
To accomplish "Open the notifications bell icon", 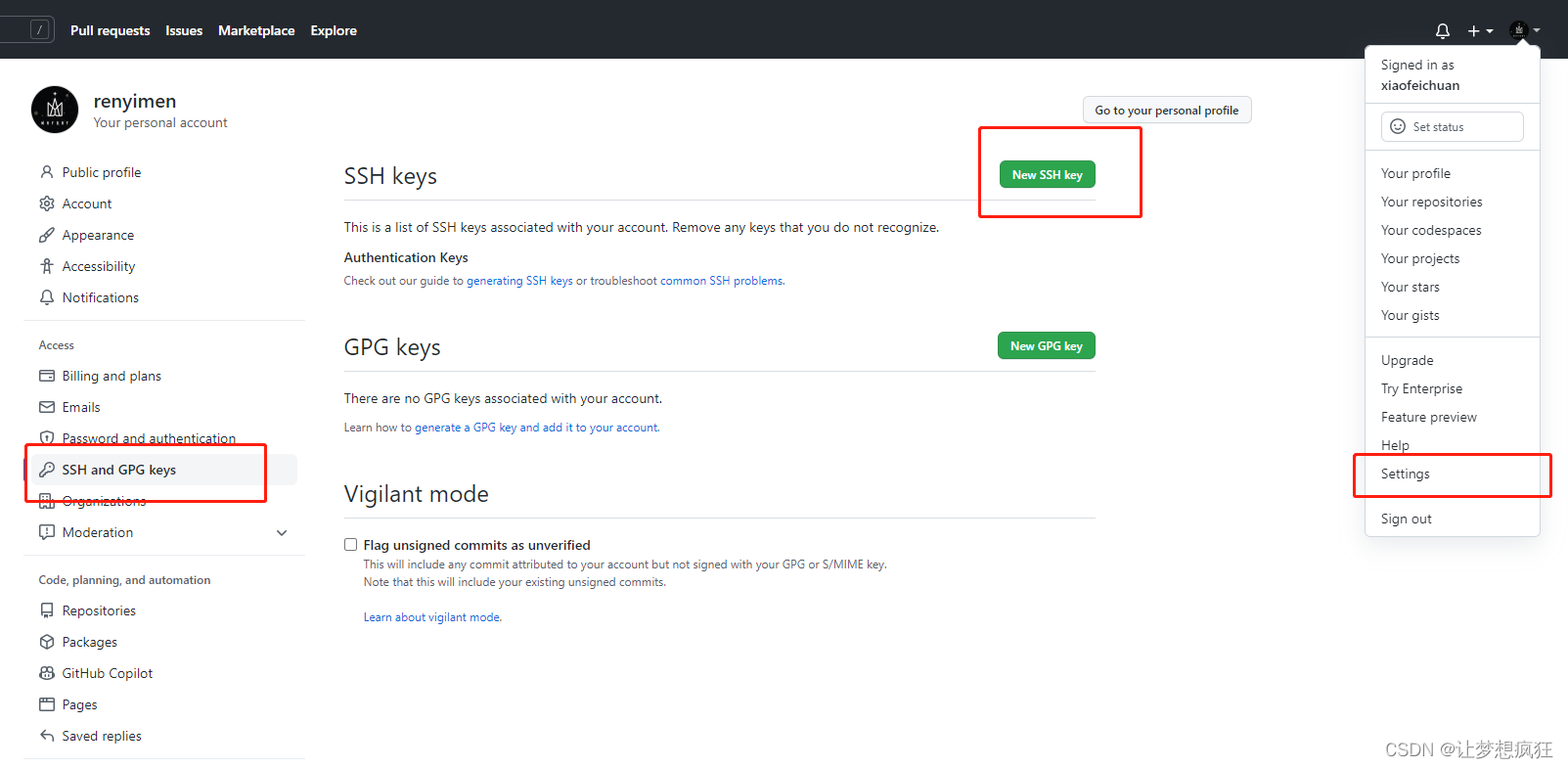I will point(1442,31).
